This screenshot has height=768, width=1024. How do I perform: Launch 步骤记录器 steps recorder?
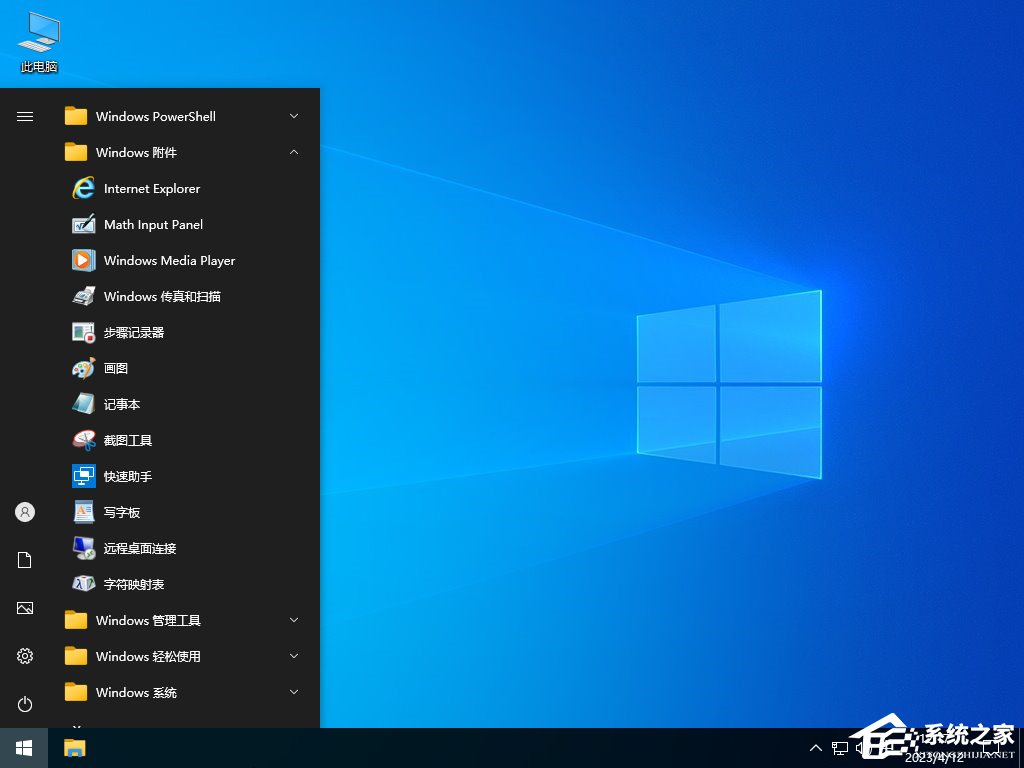click(183, 332)
